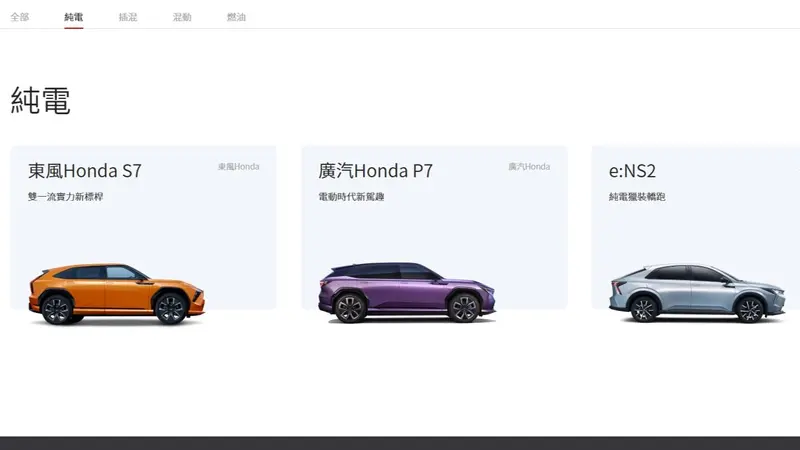Click the 東風Honda brand label on S7 card

coord(239,166)
